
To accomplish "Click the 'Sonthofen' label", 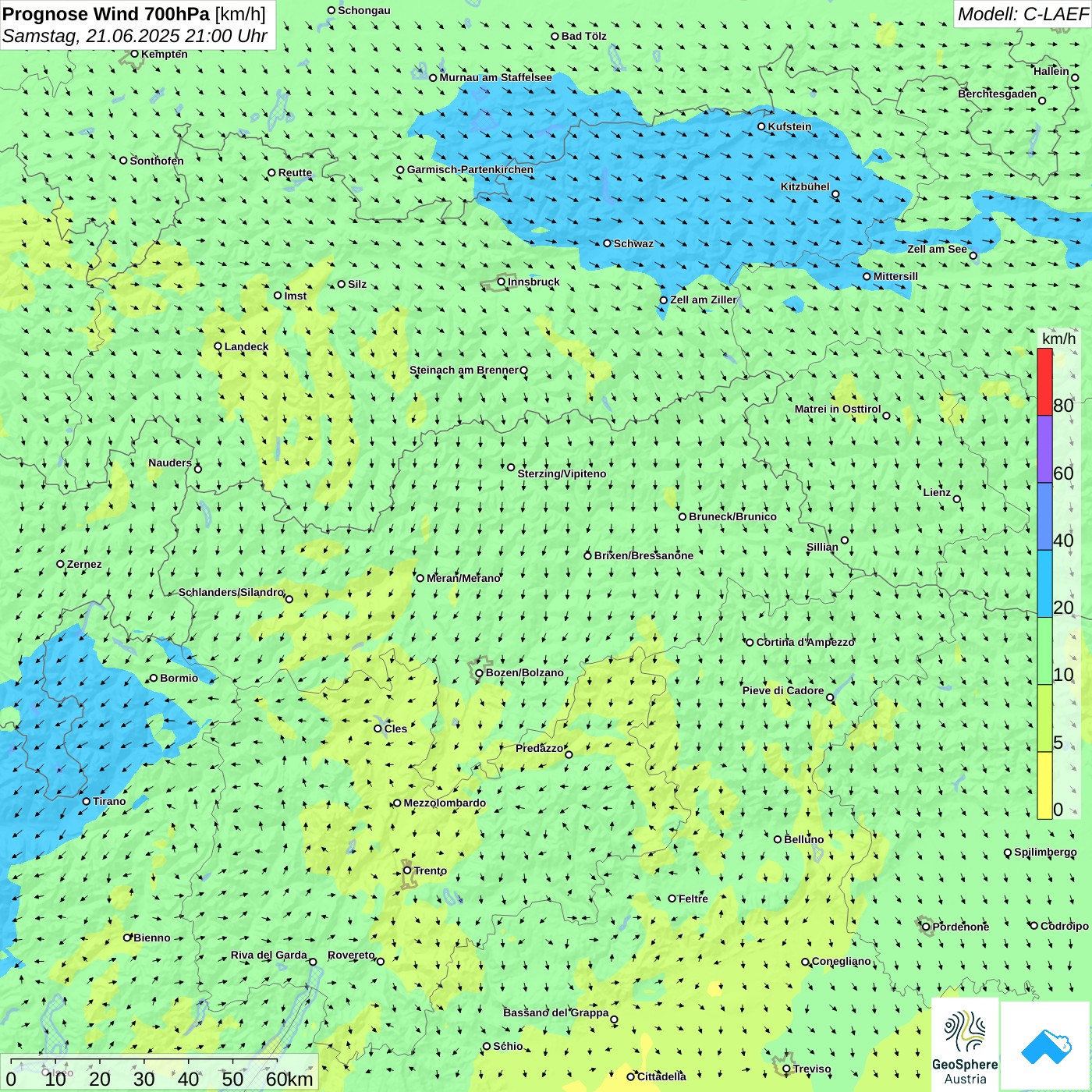I will (x=158, y=161).
